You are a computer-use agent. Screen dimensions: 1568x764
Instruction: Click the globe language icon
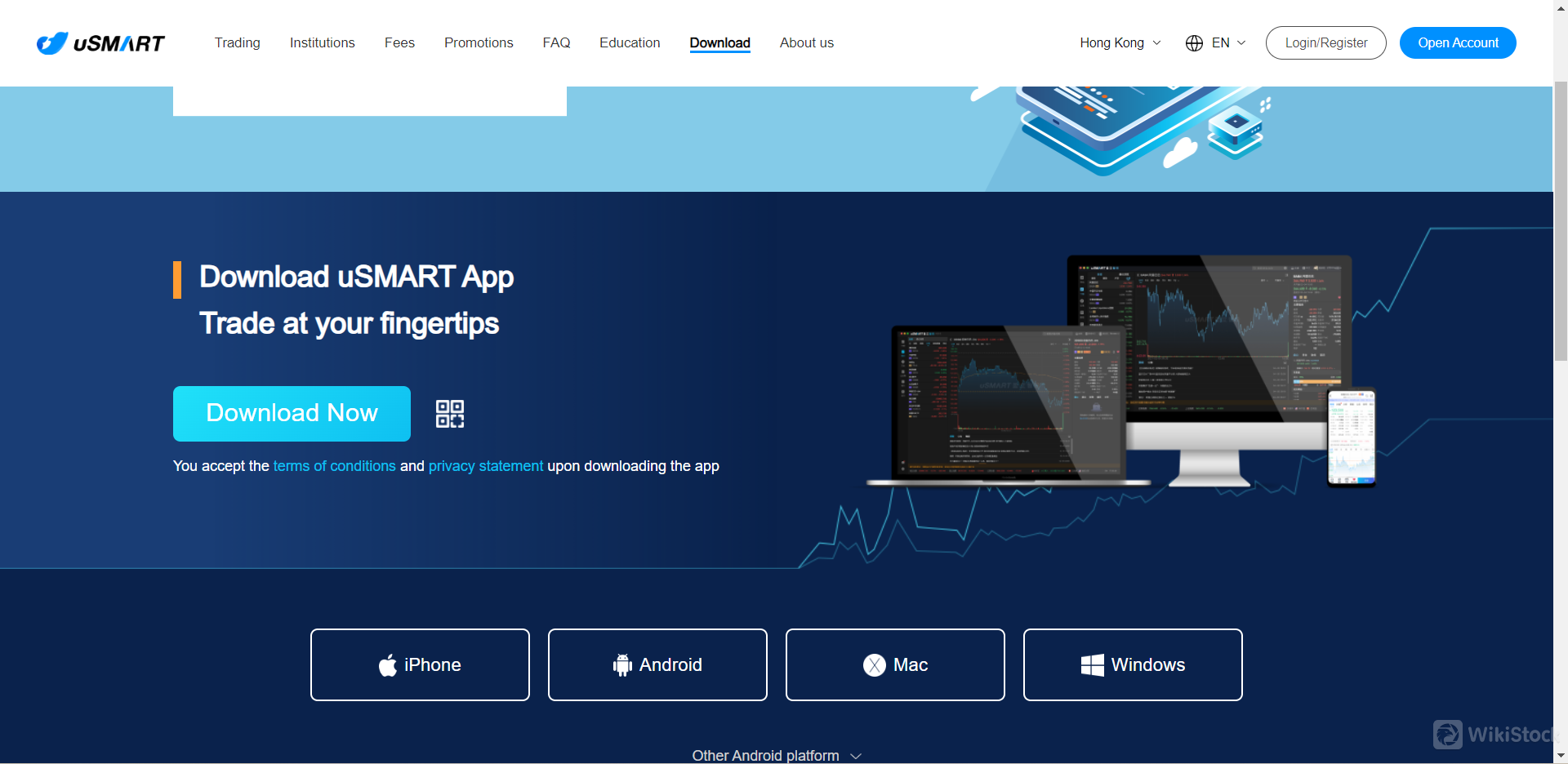pyautogui.click(x=1194, y=43)
